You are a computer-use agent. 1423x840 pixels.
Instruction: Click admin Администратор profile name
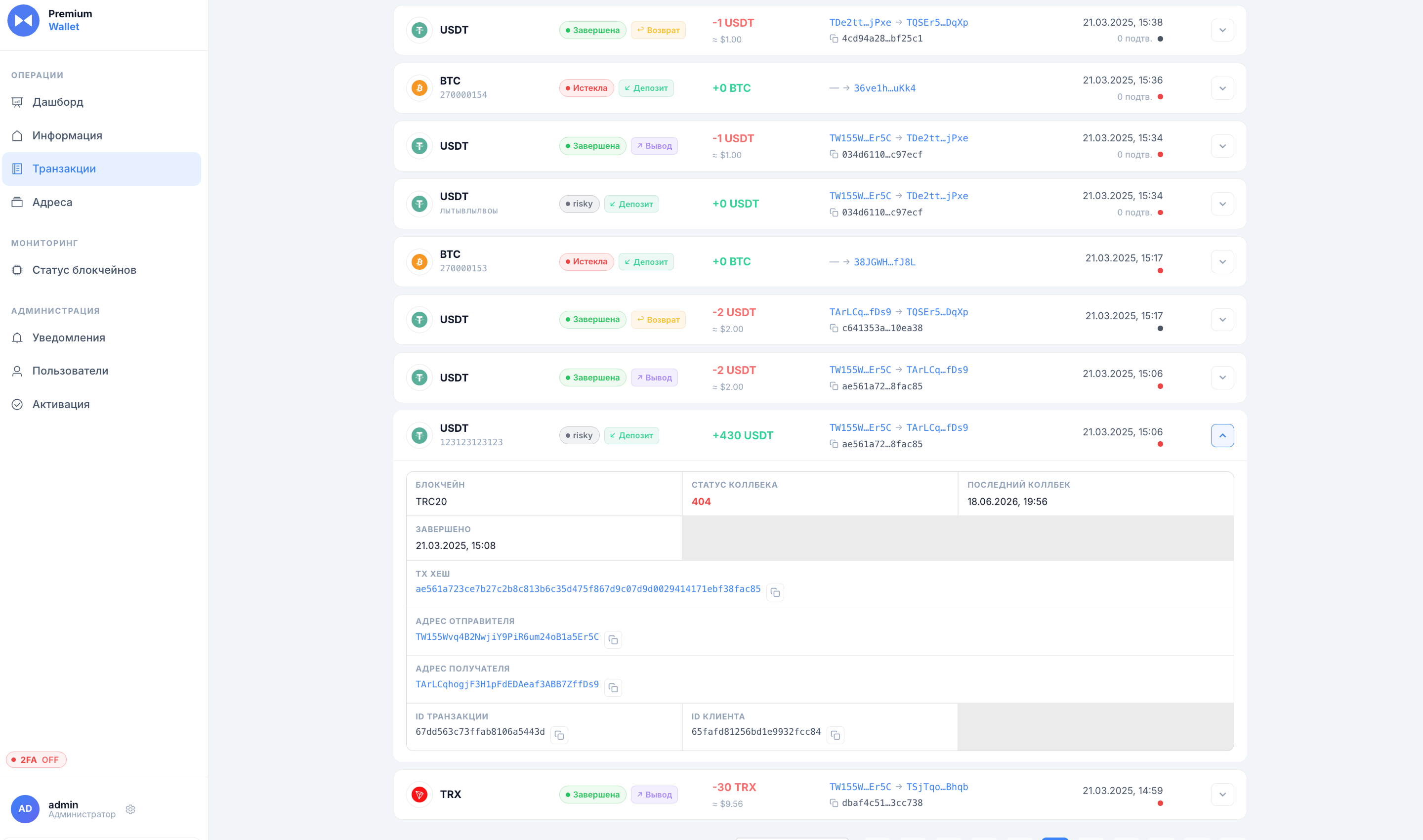(82, 809)
